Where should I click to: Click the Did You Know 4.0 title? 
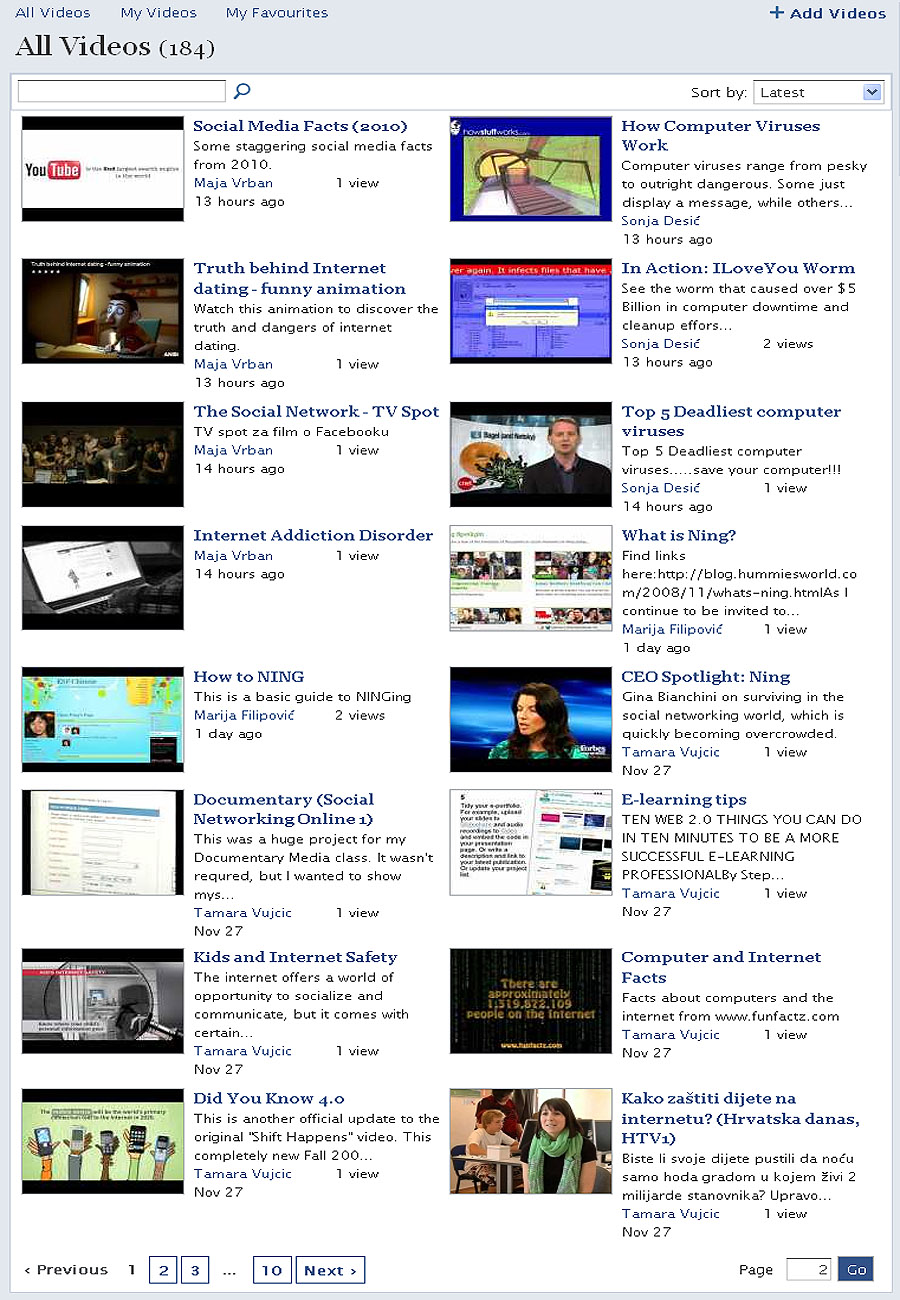(268, 1098)
